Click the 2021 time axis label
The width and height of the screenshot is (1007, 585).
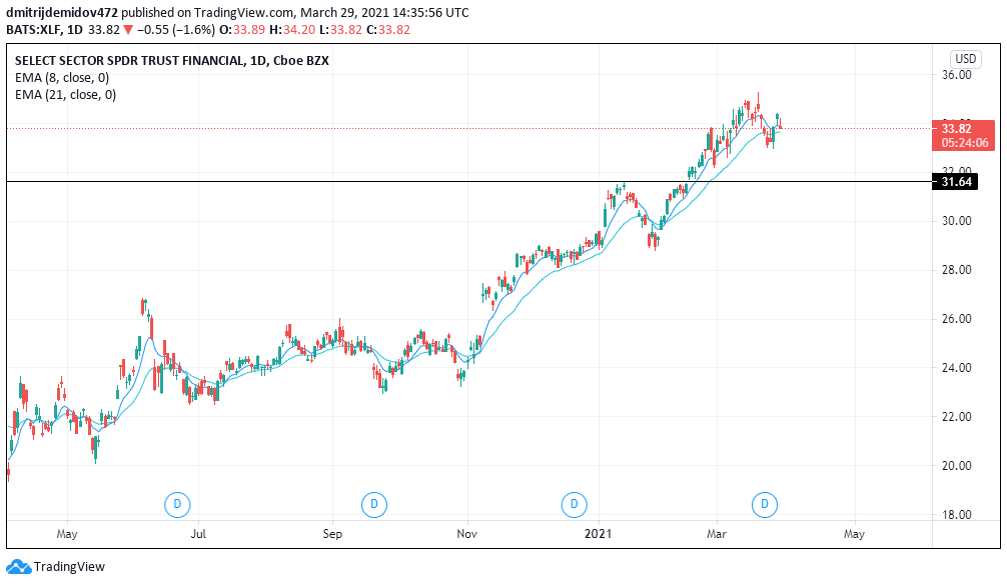[x=599, y=534]
